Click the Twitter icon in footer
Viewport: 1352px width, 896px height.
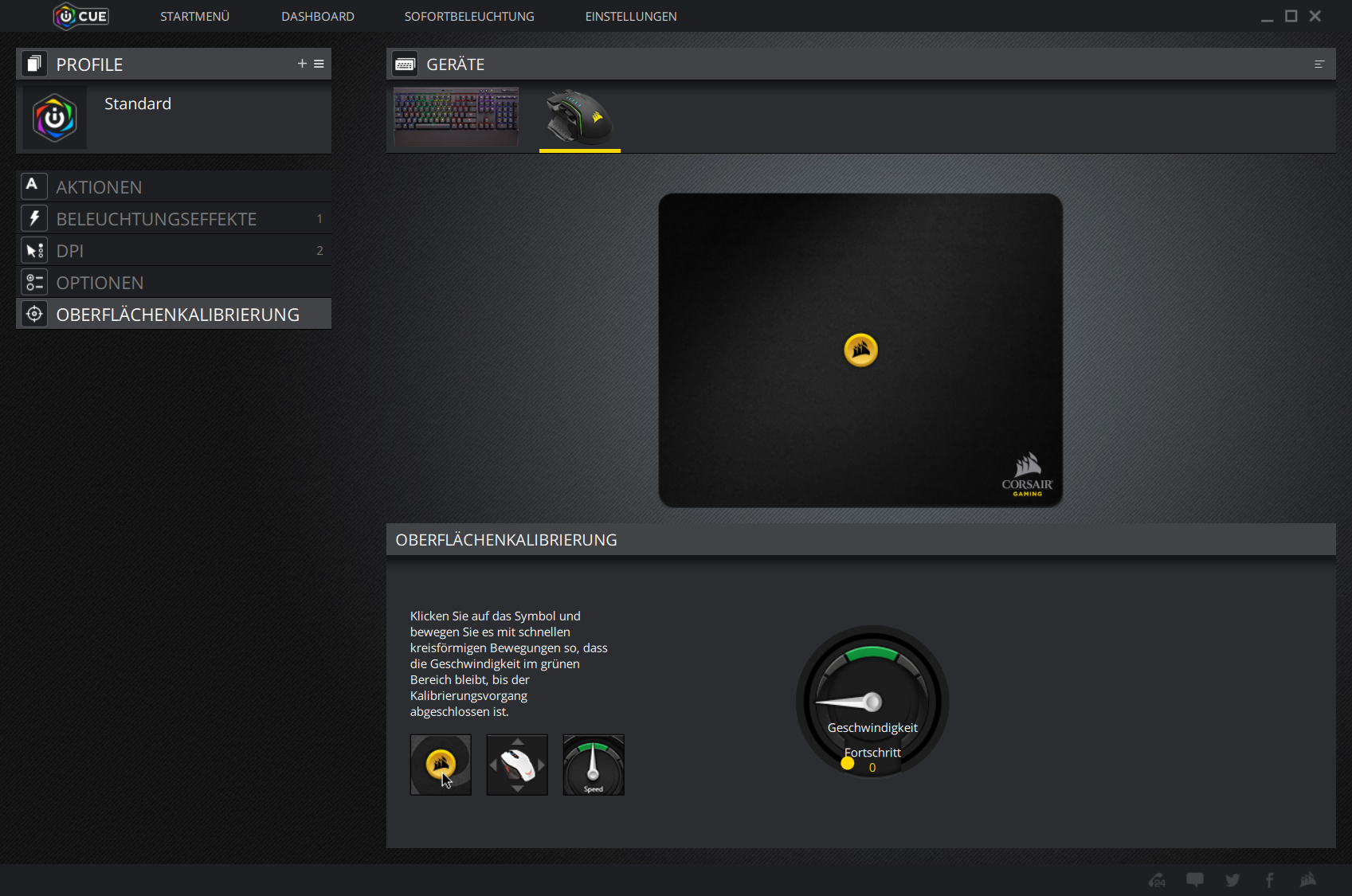[x=1232, y=880]
